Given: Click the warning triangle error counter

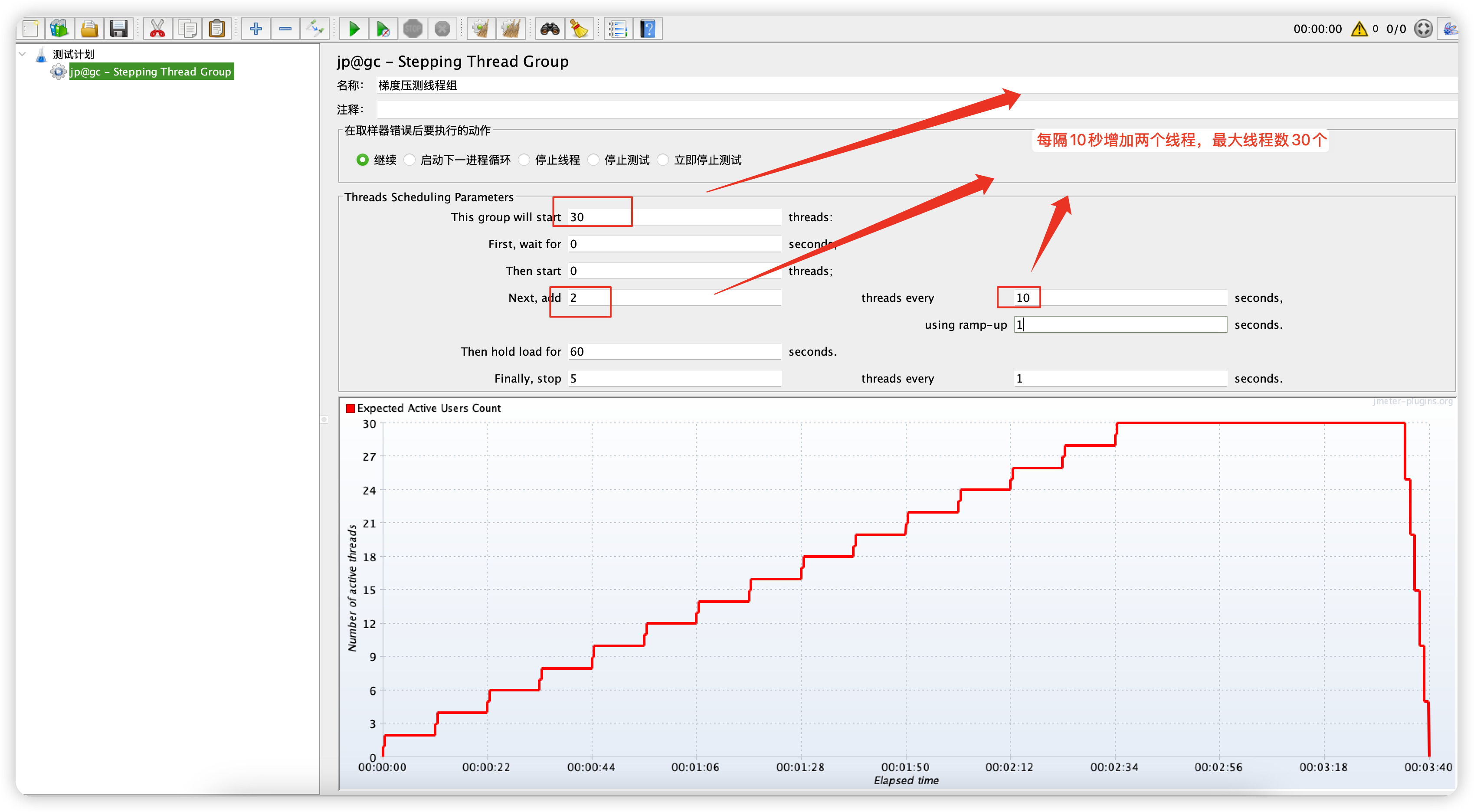Looking at the screenshot, I should [1359, 29].
